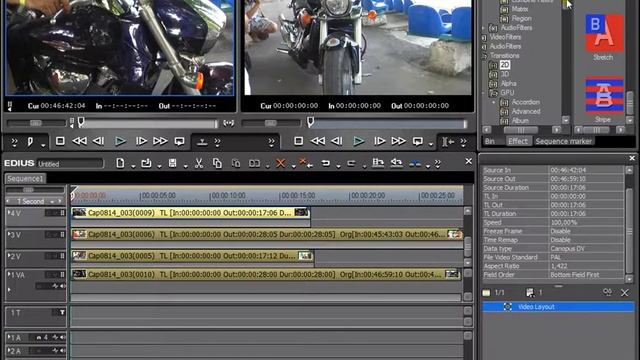Open the 1 Second timeline scale dropdown
640x360 pixels.
click(x=52, y=202)
